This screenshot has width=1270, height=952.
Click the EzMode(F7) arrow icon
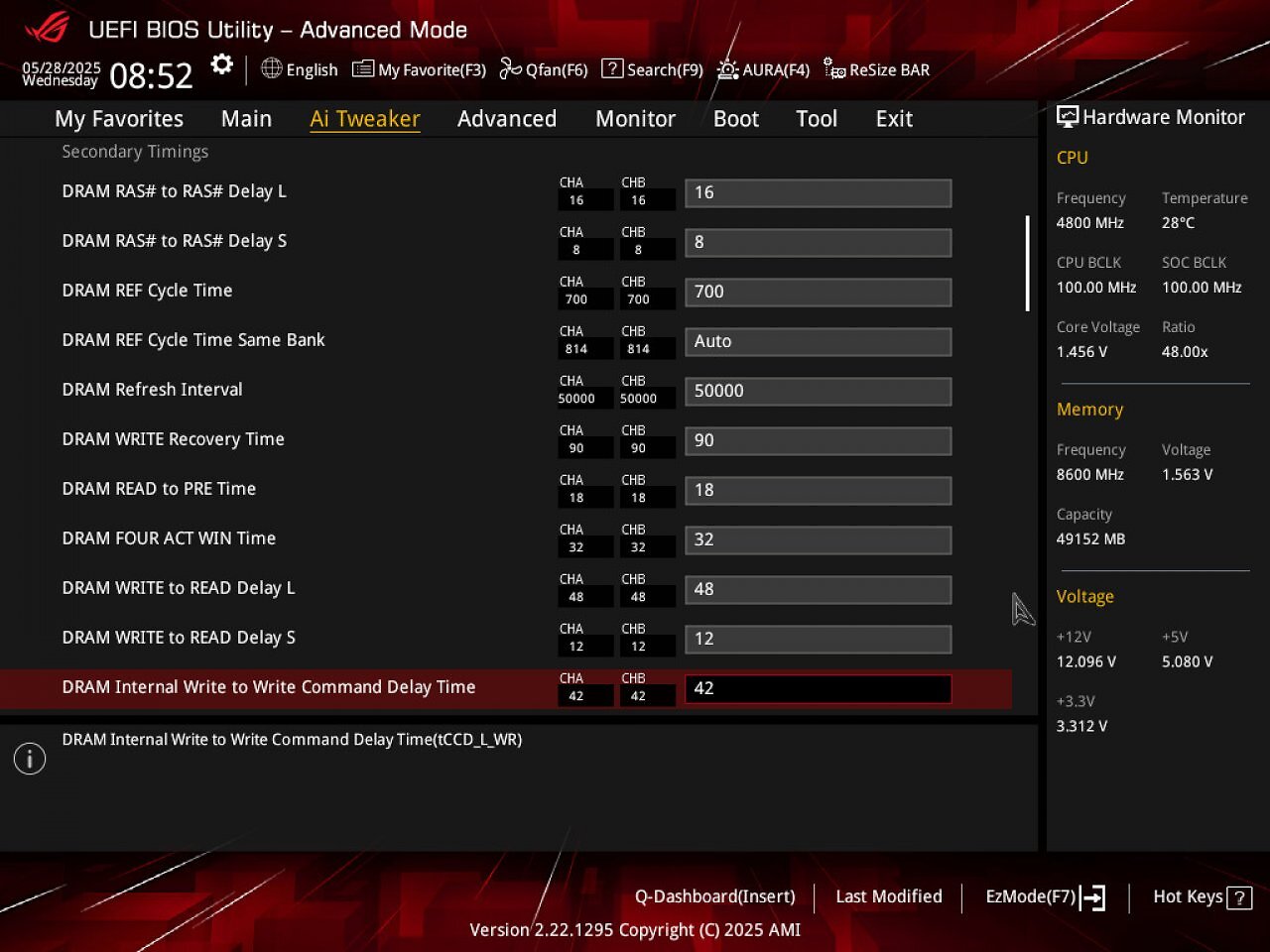1092,897
